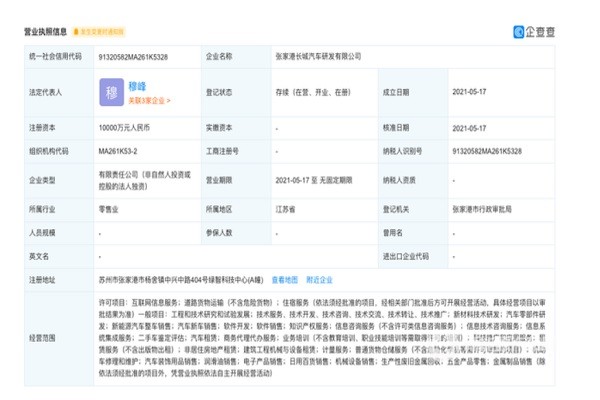600x400 pixels.
Task: Click the 曾用名 label cell
Action: coord(413,233)
